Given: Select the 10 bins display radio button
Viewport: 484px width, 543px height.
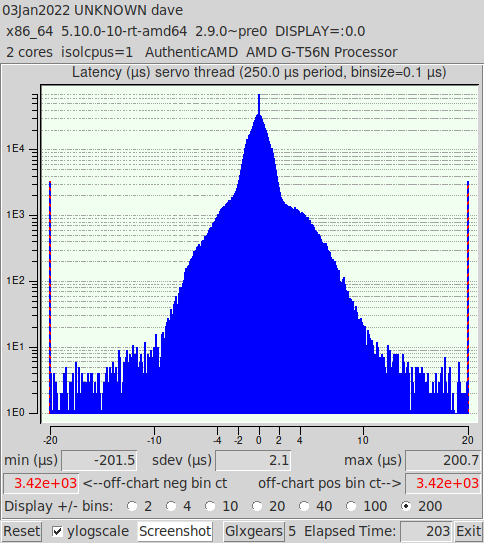Looking at the screenshot, I should (x=210, y=506).
